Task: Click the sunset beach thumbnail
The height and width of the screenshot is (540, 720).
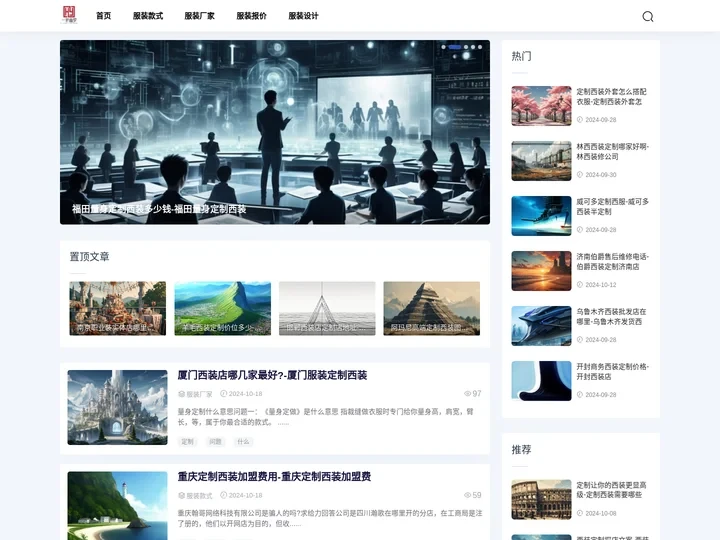Action: point(541,271)
